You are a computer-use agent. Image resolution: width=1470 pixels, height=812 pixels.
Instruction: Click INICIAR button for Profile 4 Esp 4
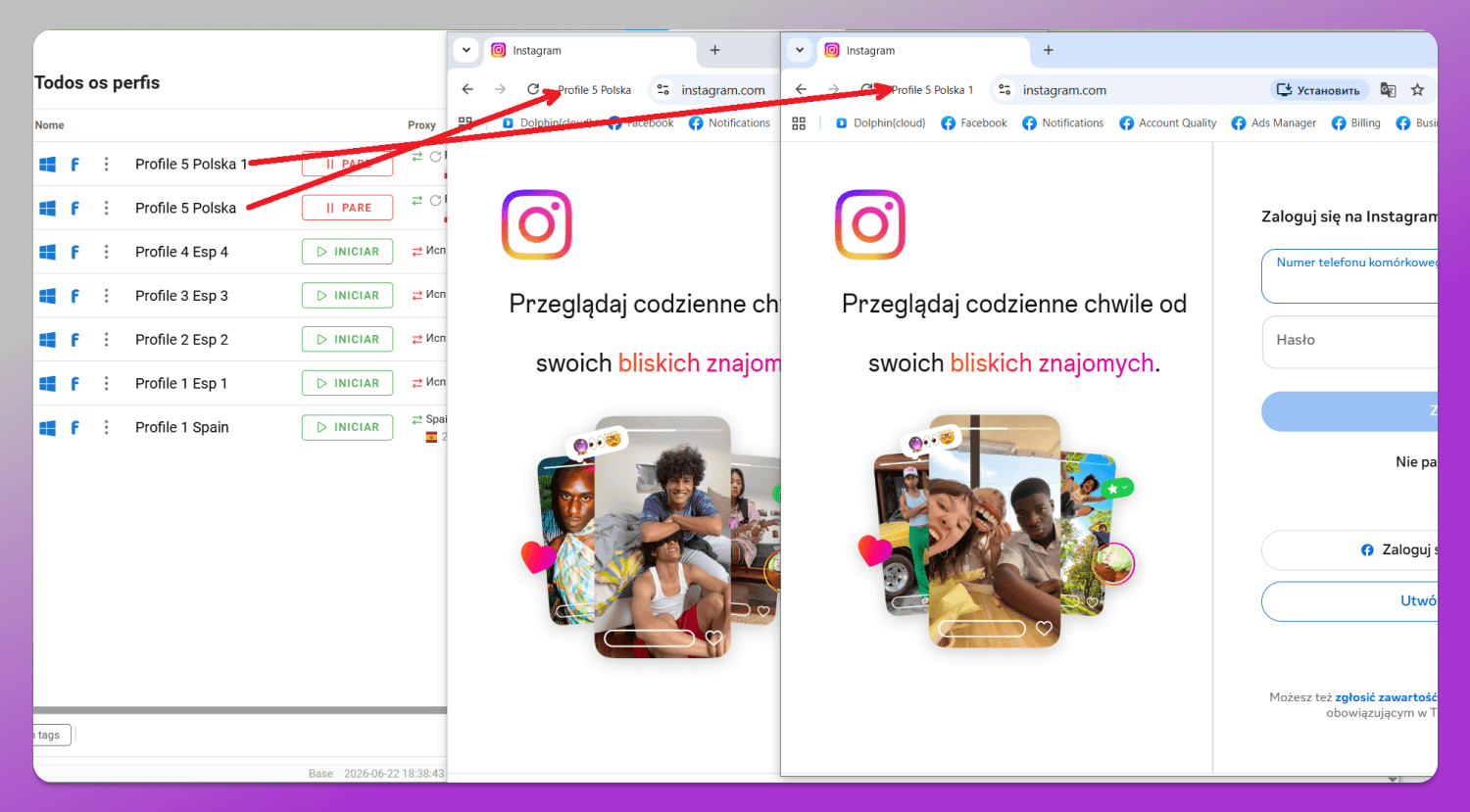(x=347, y=252)
